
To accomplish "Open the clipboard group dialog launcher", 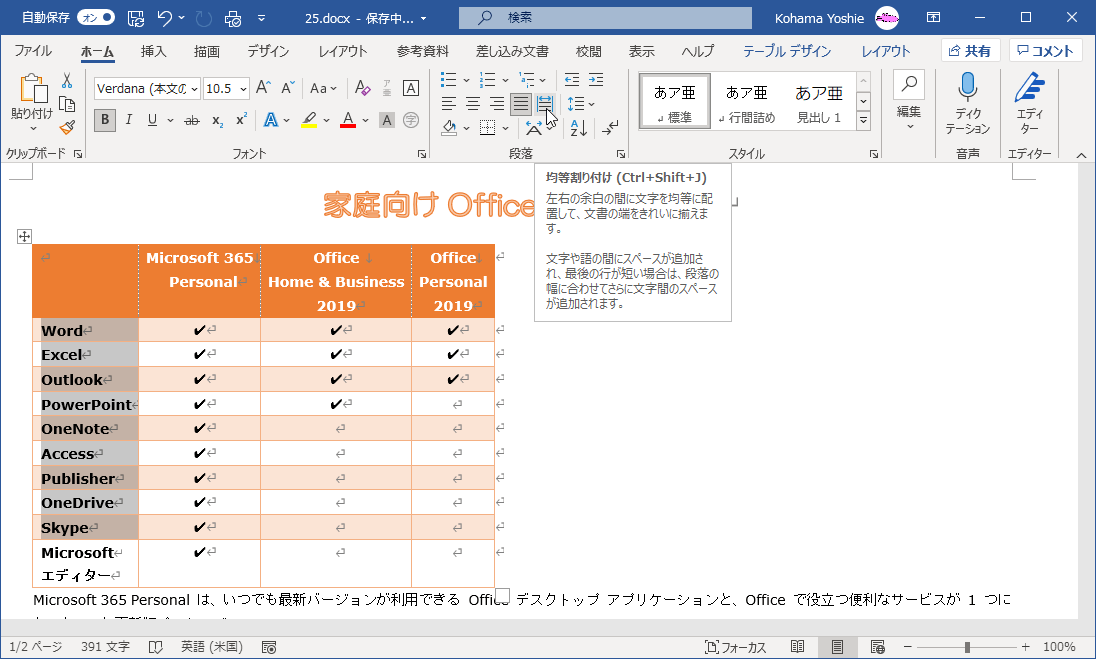I will pyautogui.click(x=78, y=154).
